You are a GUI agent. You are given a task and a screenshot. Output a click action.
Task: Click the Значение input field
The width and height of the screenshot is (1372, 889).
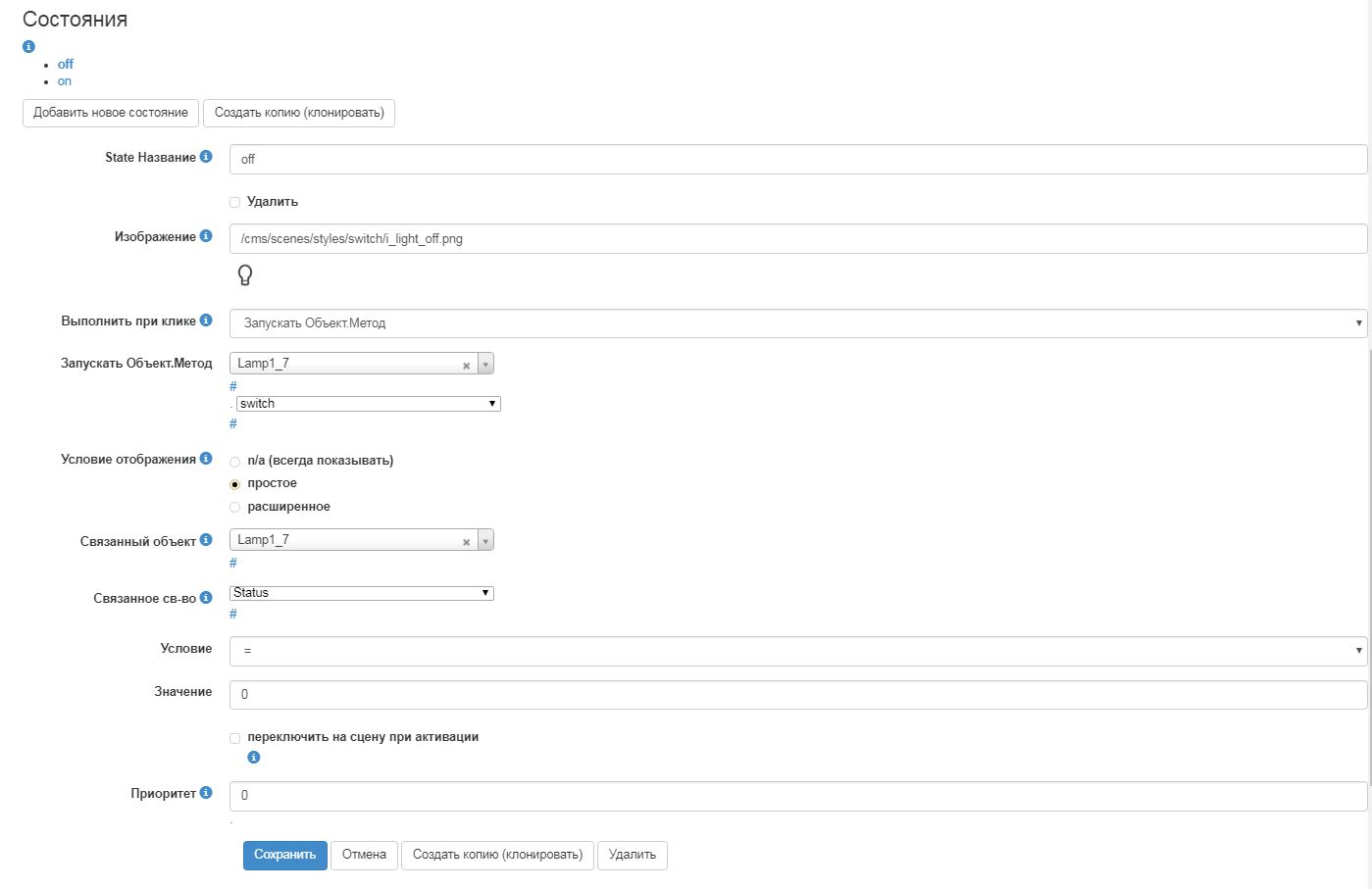[x=797, y=694]
